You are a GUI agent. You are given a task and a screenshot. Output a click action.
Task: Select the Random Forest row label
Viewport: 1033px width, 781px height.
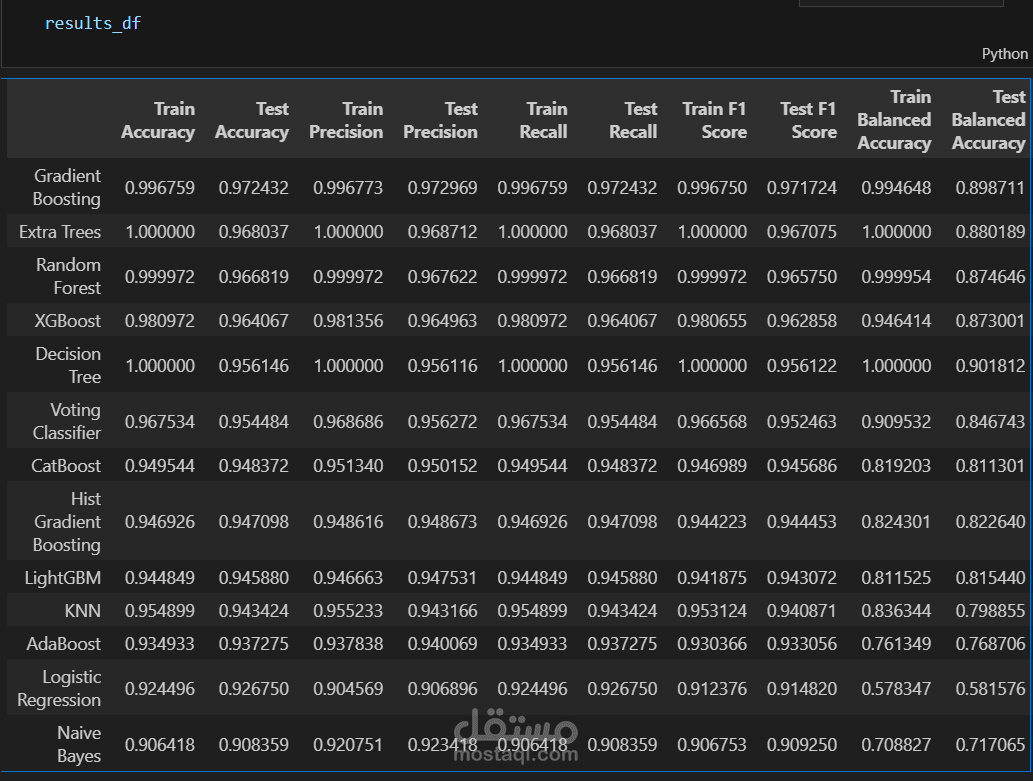click(x=70, y=275)
